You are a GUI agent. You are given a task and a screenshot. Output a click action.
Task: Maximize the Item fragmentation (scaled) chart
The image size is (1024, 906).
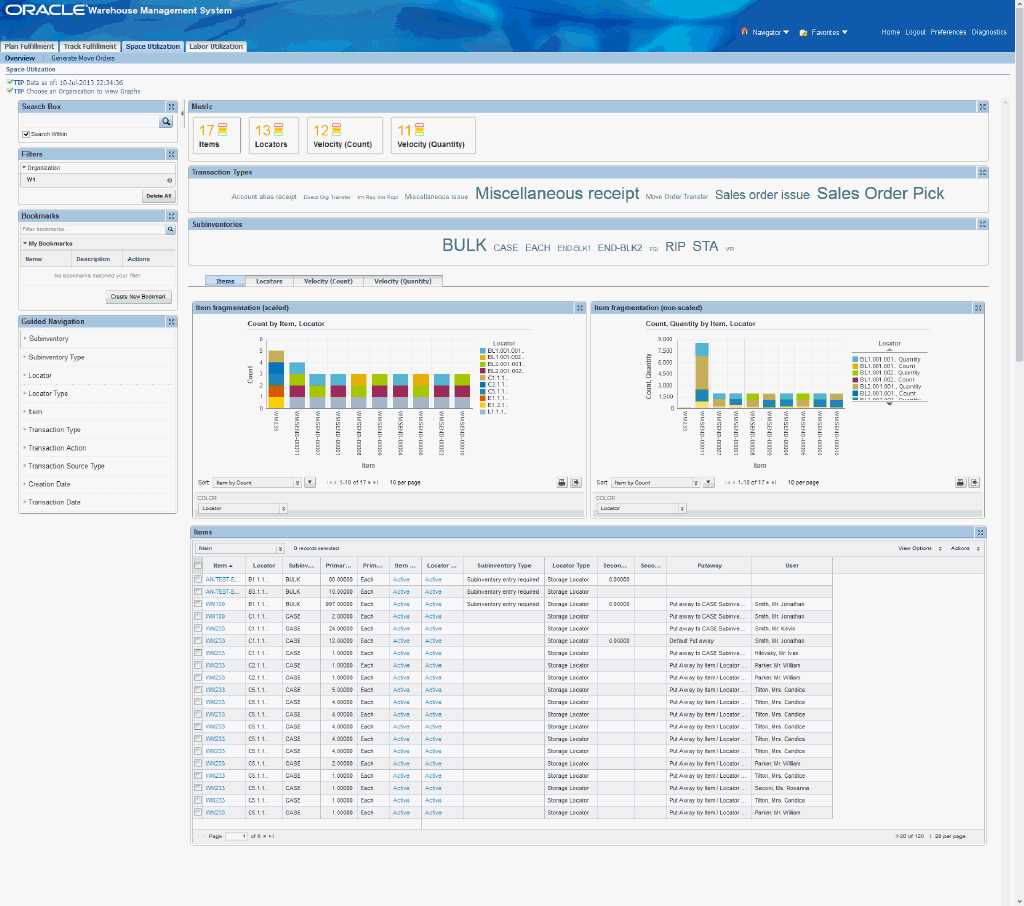(579, 308)
